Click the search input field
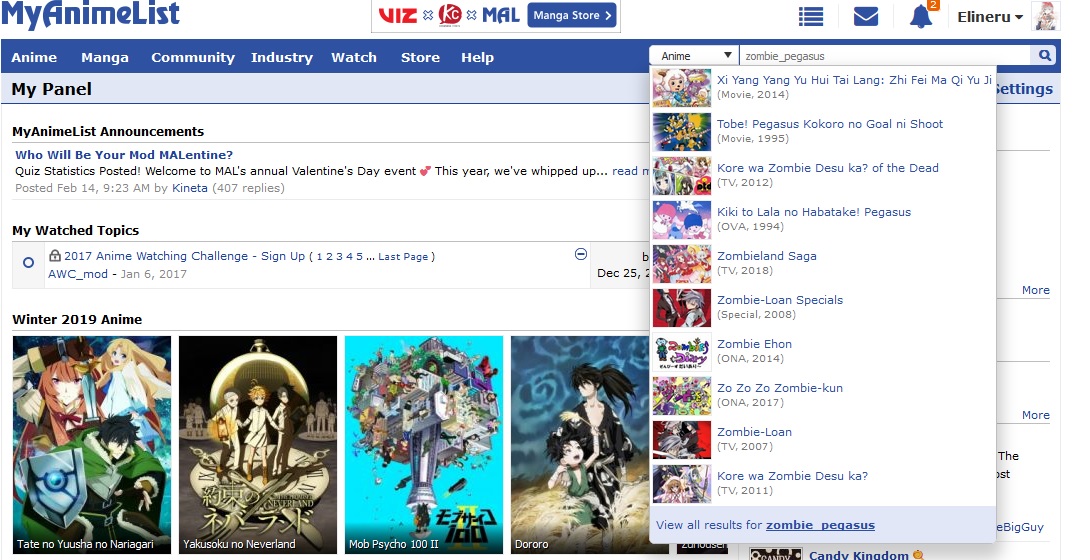The height and width of the screenshot is (560, 1090). 884,56
